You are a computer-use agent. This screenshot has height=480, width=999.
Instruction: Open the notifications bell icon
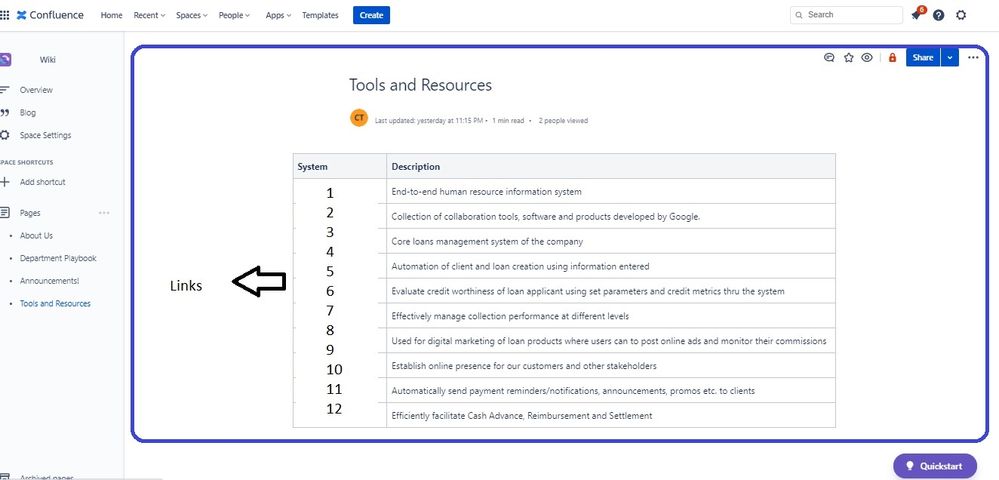click(916, 15)
